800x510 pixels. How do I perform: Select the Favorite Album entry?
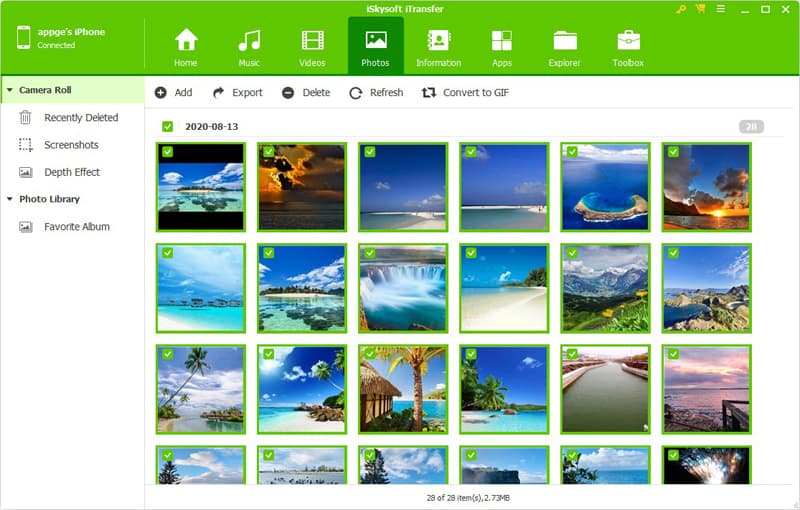[73, 226]
